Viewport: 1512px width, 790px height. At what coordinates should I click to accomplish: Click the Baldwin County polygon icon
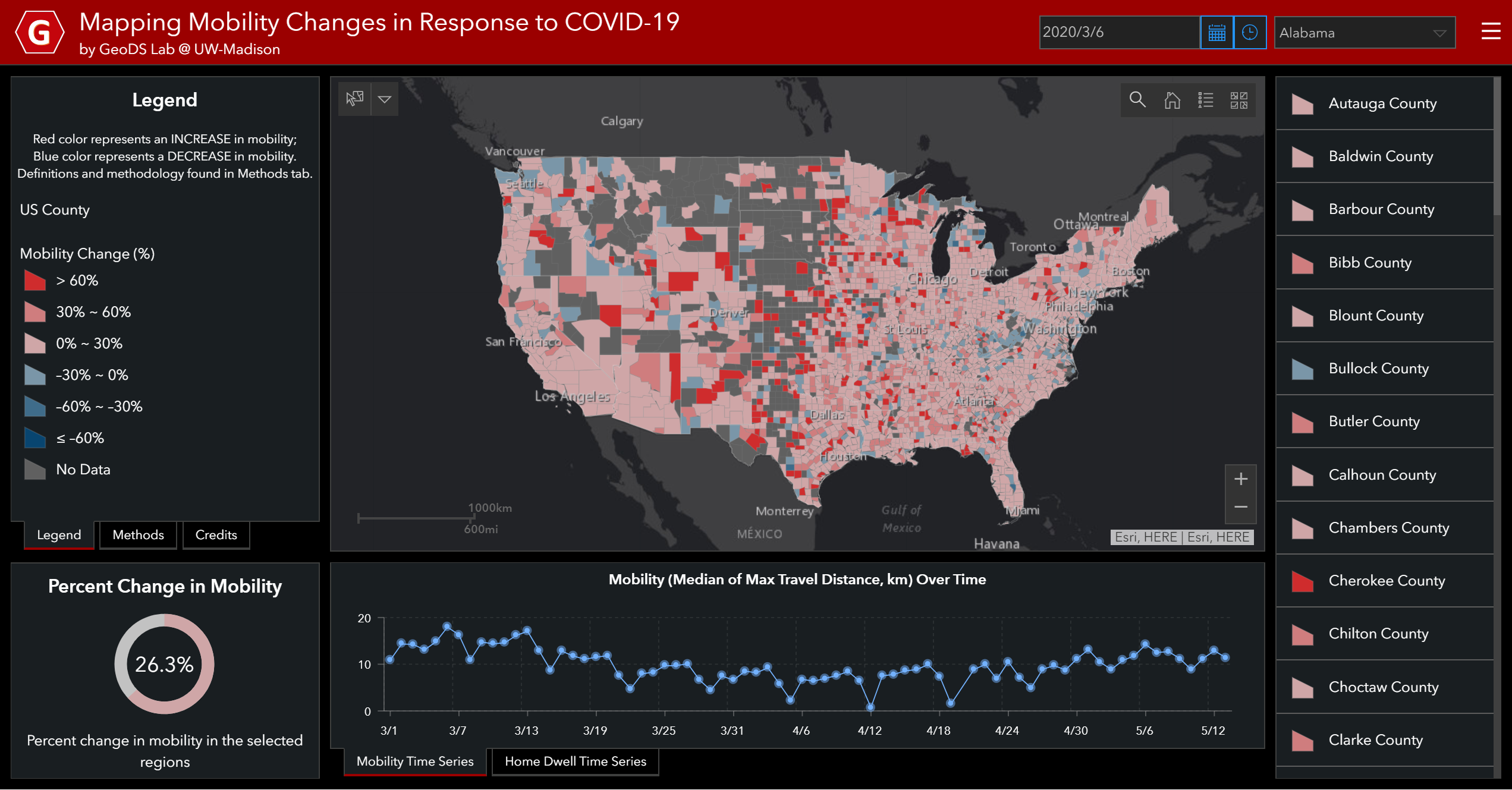click(1302, 157)
